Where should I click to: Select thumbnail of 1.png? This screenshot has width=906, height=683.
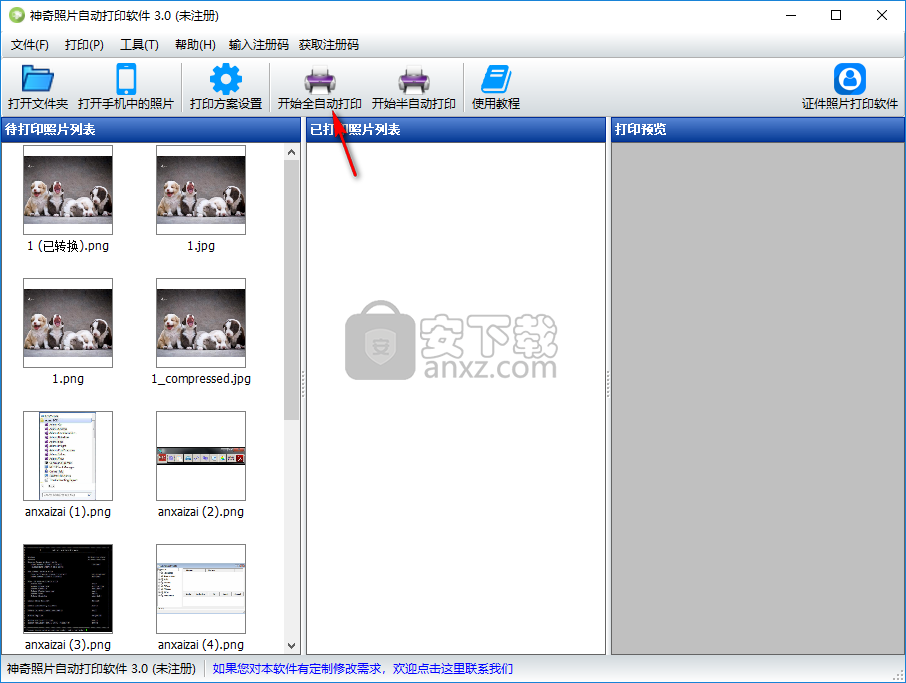click(x=68, y=323)
